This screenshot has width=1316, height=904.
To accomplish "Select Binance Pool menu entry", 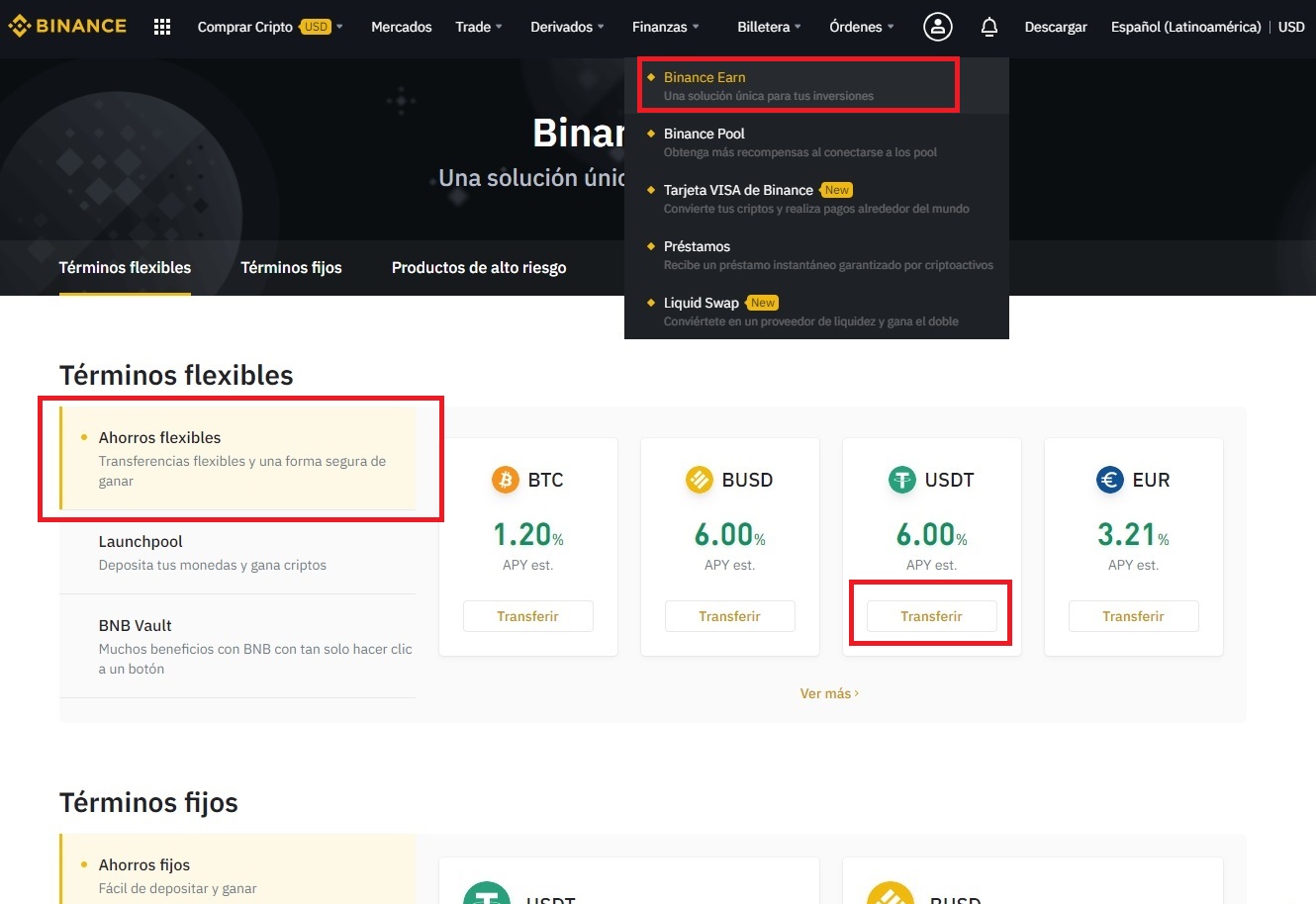I will [816, 141].
